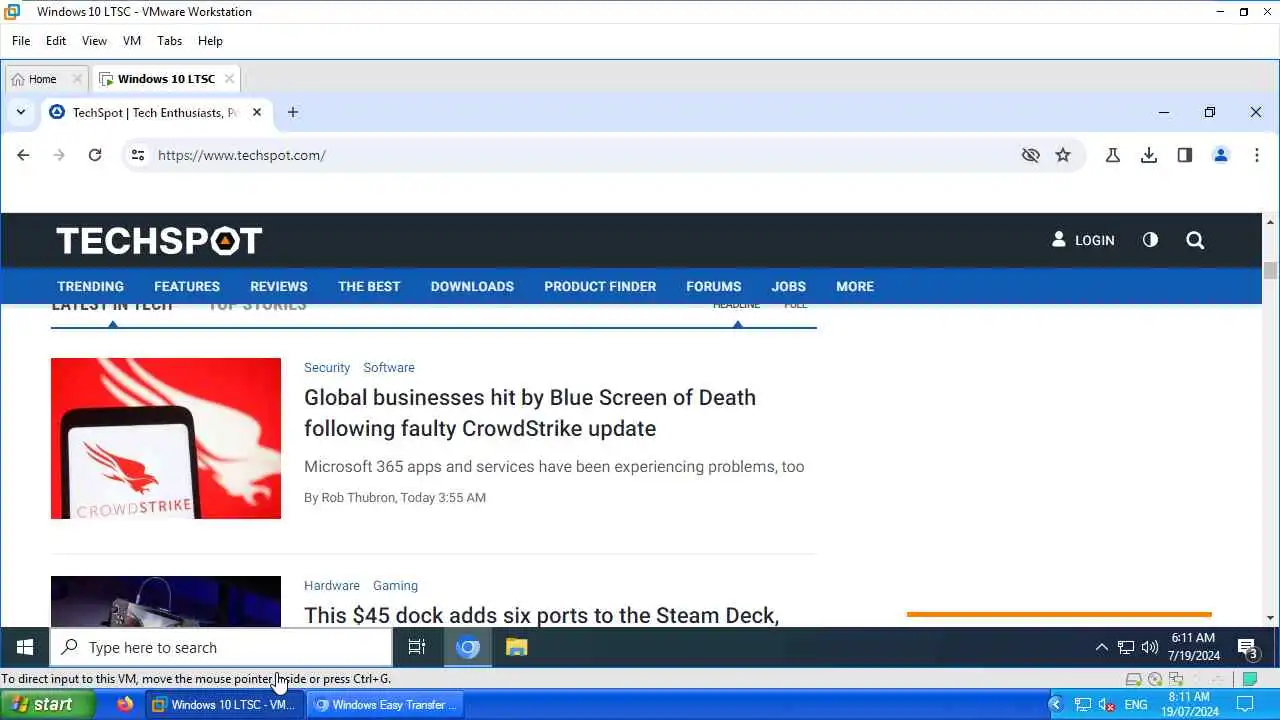Open Task View on Windows 10 taskbar
This screenshot has height=720, width=1280.
[x=417, y=647]
